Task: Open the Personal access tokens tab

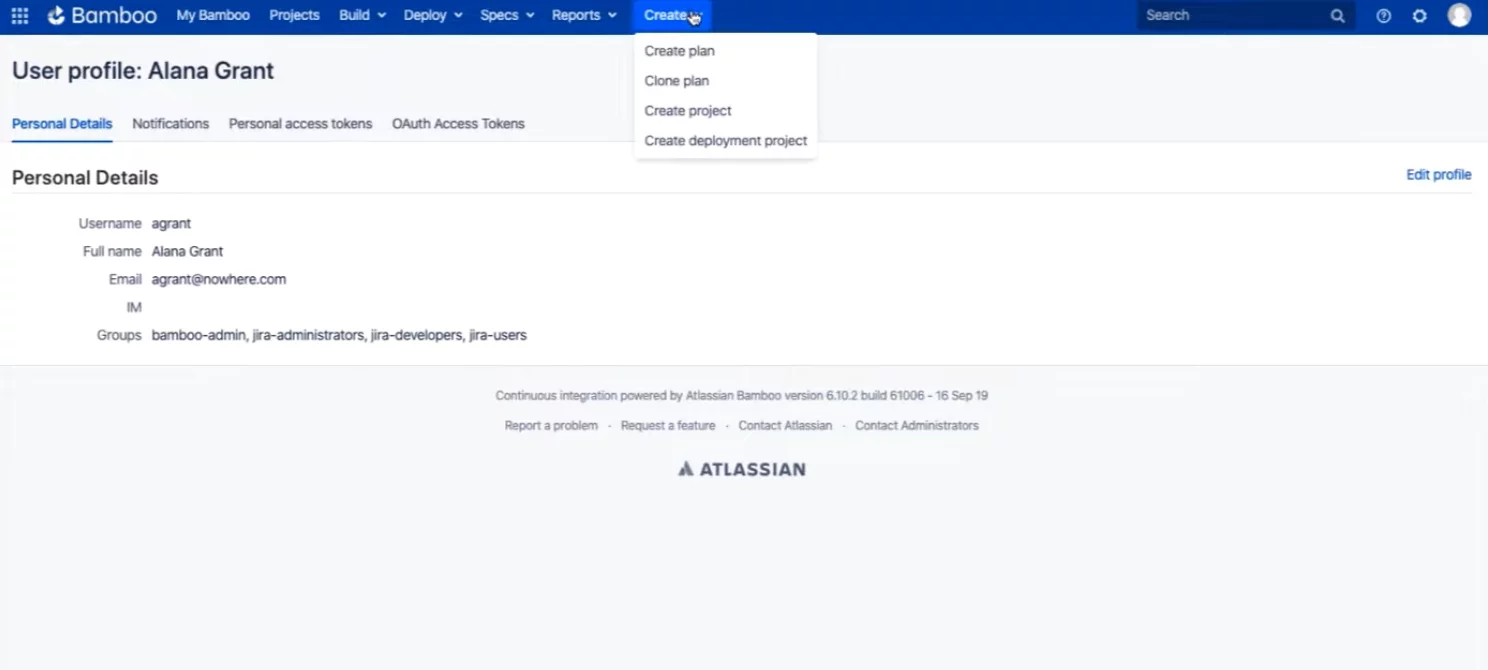Action: 300,124
